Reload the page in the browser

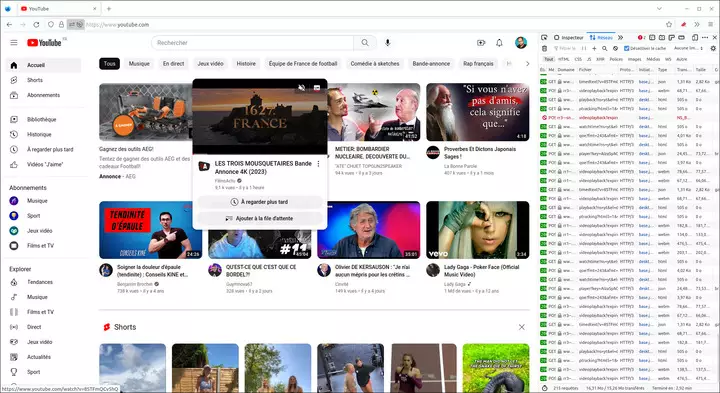pos(36,24)
